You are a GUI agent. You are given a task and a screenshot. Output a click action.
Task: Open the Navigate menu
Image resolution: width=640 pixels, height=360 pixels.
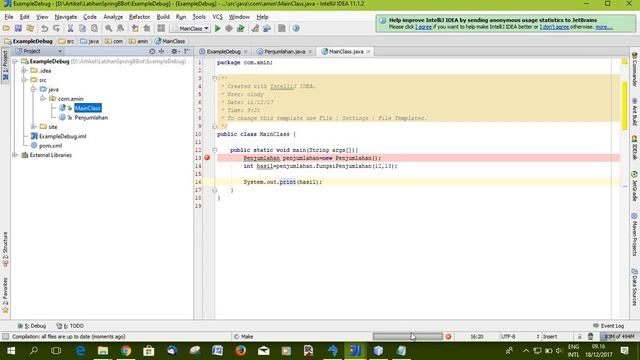(x=66, y=17)
